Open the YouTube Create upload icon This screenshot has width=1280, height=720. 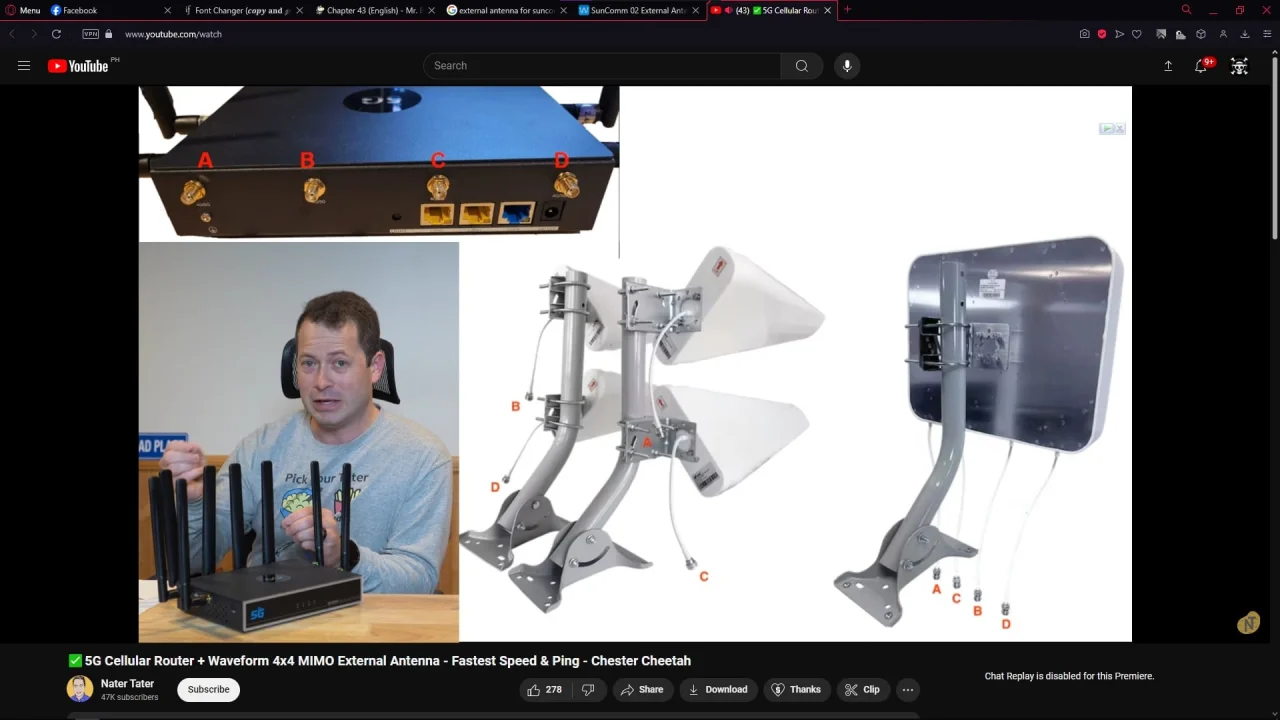click(x=1168, y=66)
